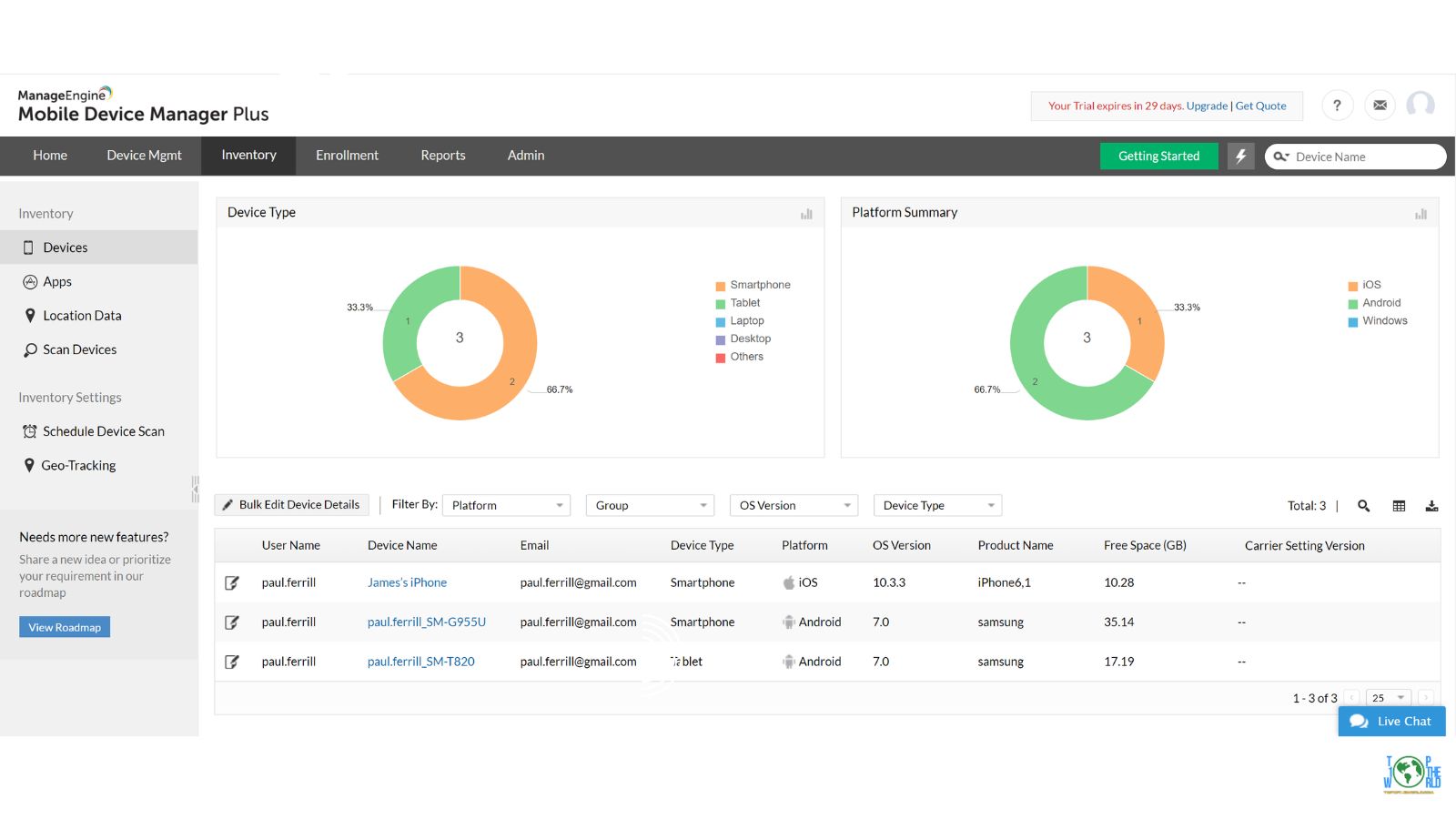Open the Live Chat button
The height and width of the screenshot is (819, 1456).
click(x=1391, y=722)
